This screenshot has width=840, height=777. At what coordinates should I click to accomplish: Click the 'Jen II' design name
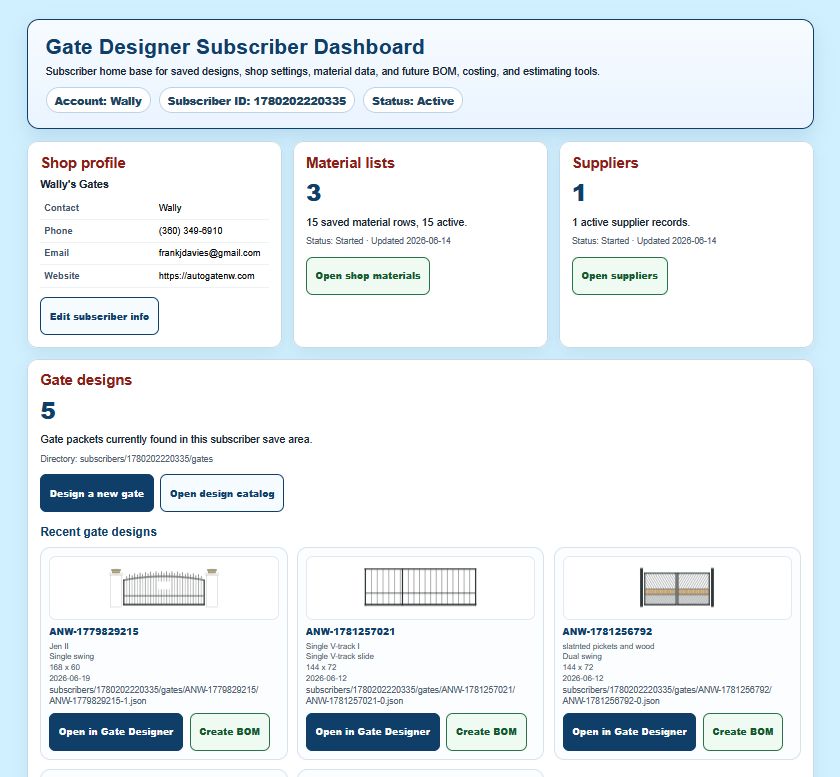point(59,646)
